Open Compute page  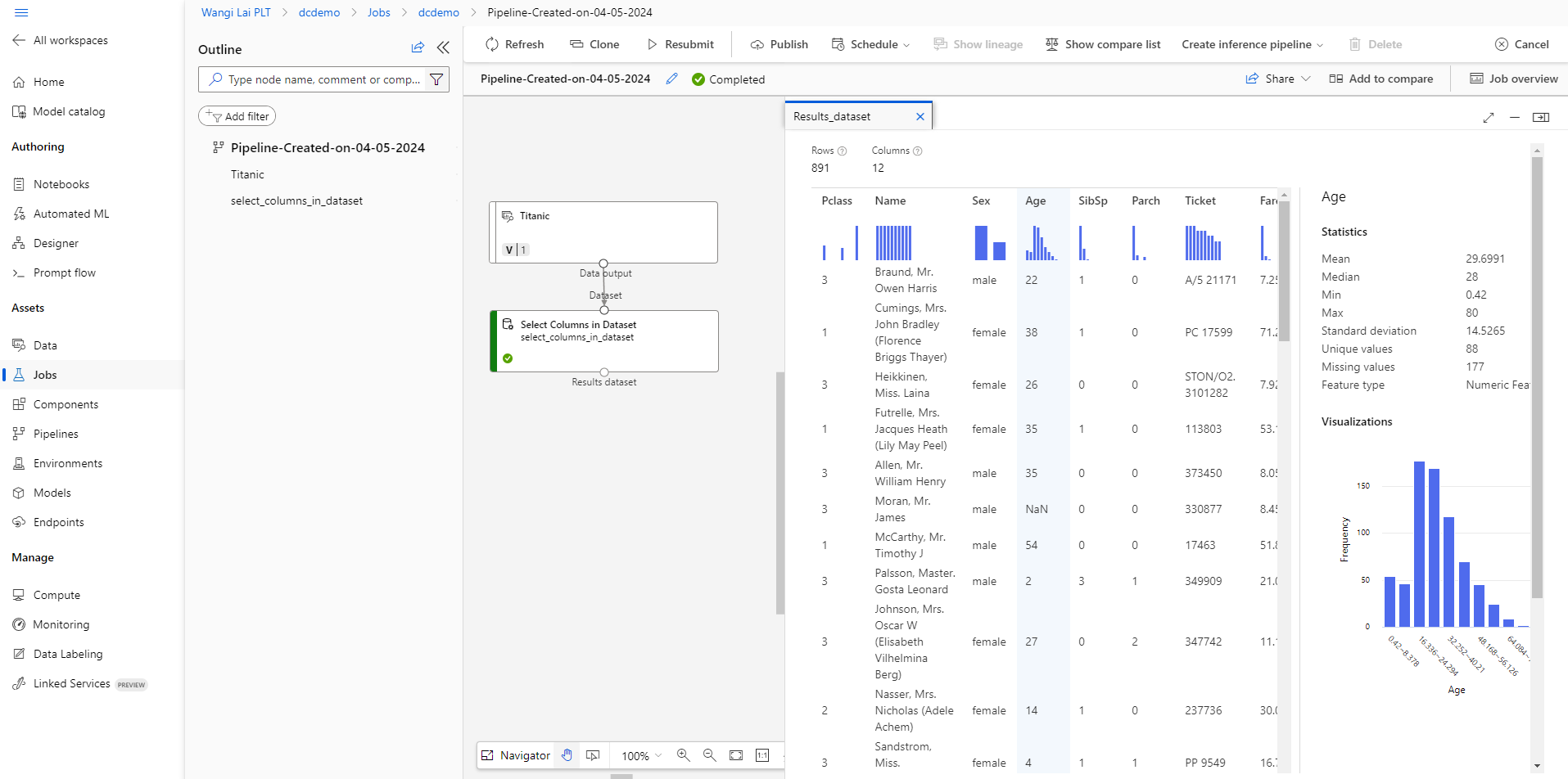point(47,595)
